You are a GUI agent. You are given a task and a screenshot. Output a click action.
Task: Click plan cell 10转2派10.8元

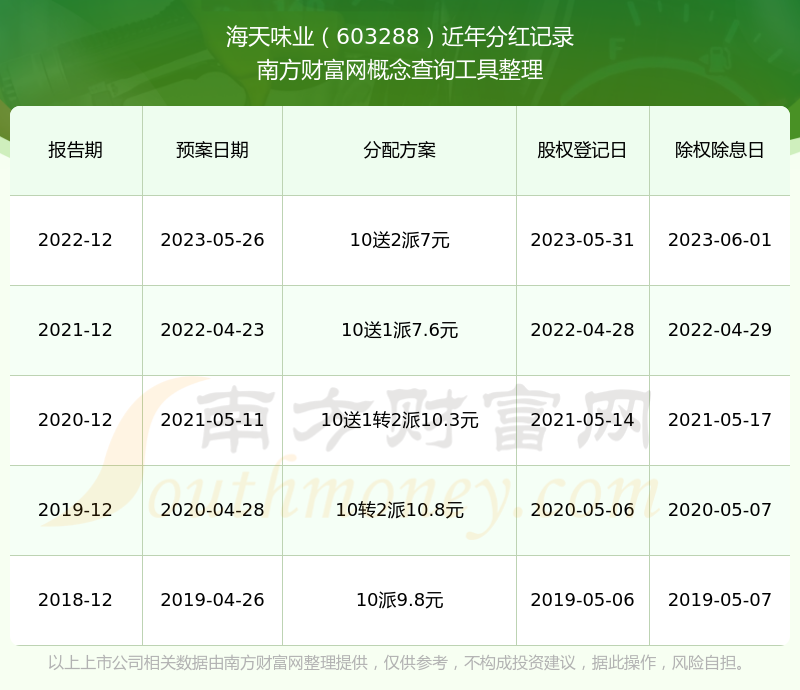[399, 510]
